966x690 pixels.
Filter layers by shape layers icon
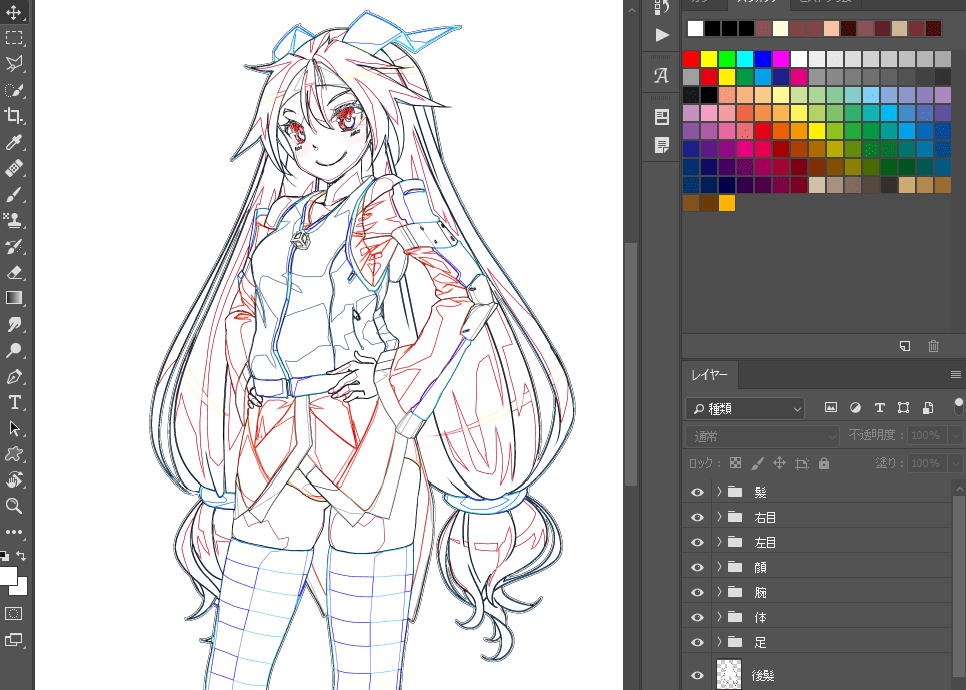(x=903, y=407)
